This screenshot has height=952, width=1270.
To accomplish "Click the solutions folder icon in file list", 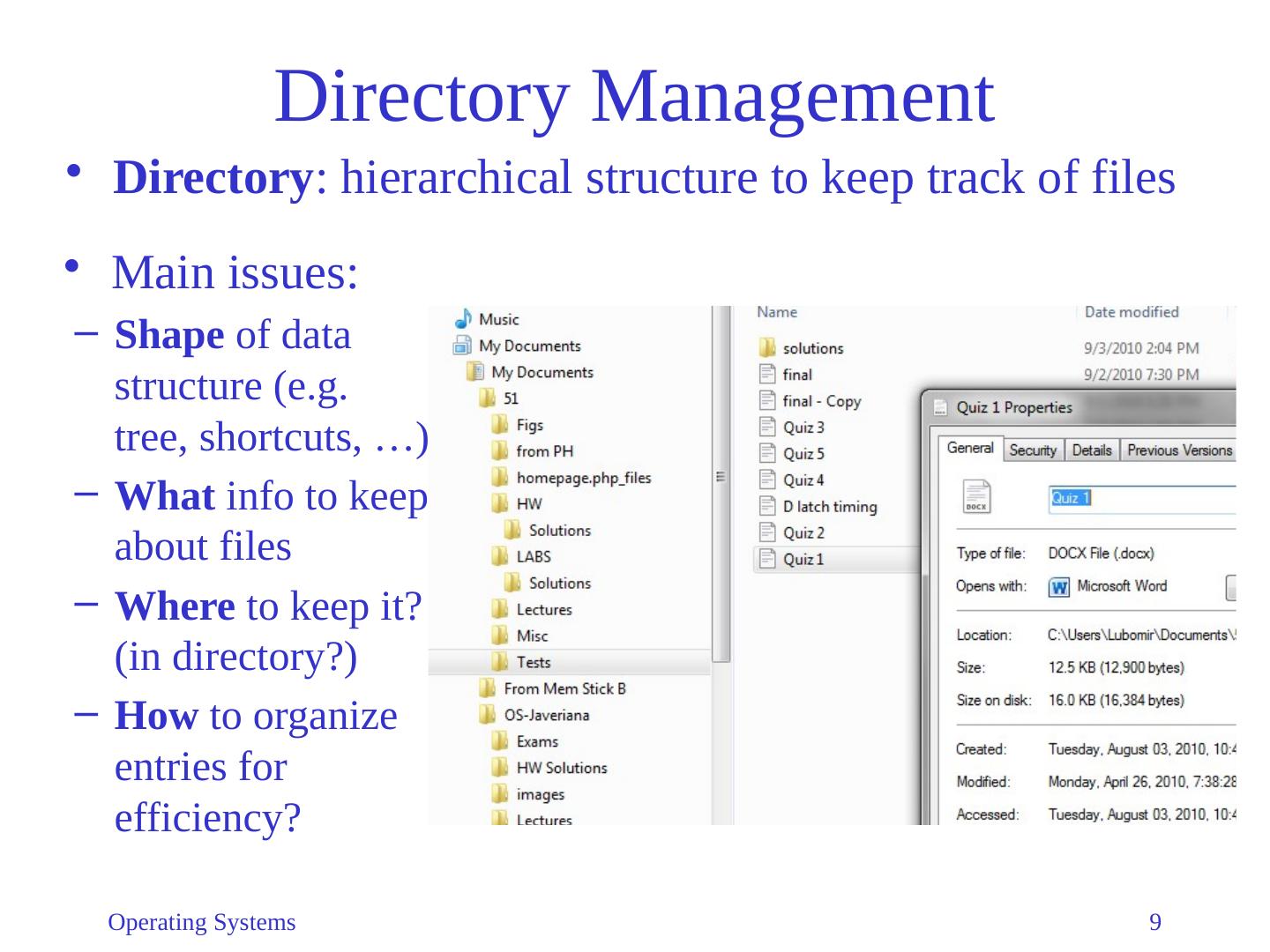I will click(x=767, y=347).
